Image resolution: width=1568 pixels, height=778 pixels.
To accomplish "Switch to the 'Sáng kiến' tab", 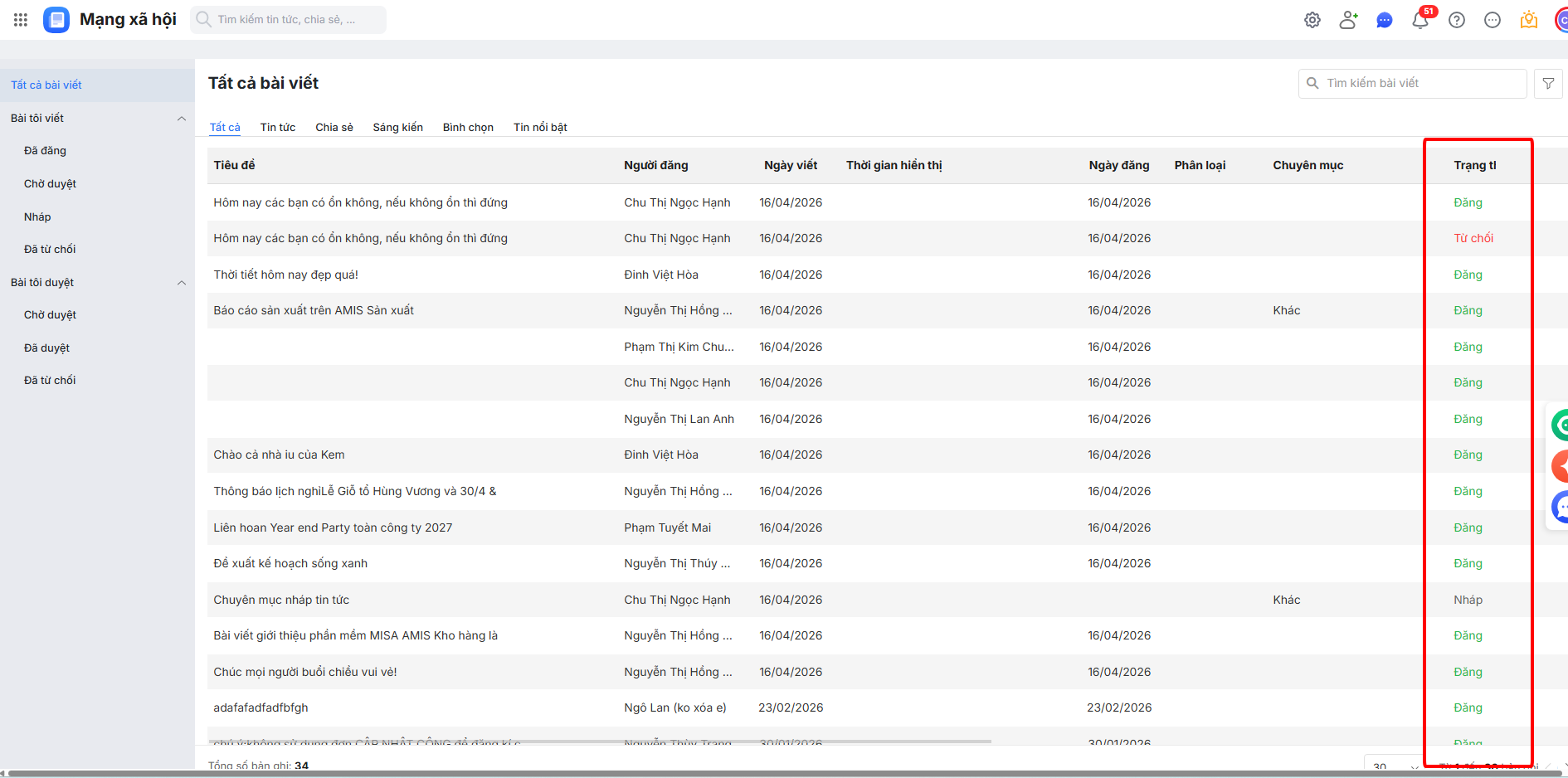I will click(x=397, y=127).
